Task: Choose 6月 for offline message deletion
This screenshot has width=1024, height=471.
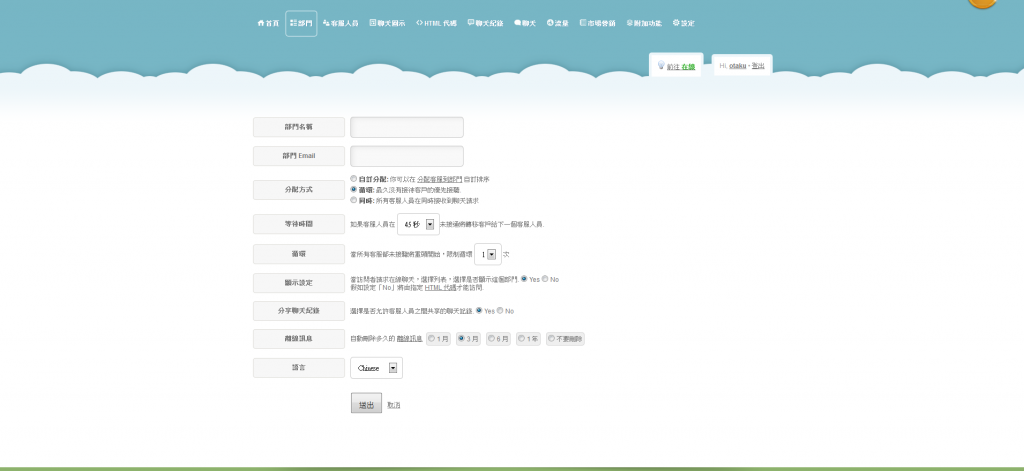Action: (491, 338)
